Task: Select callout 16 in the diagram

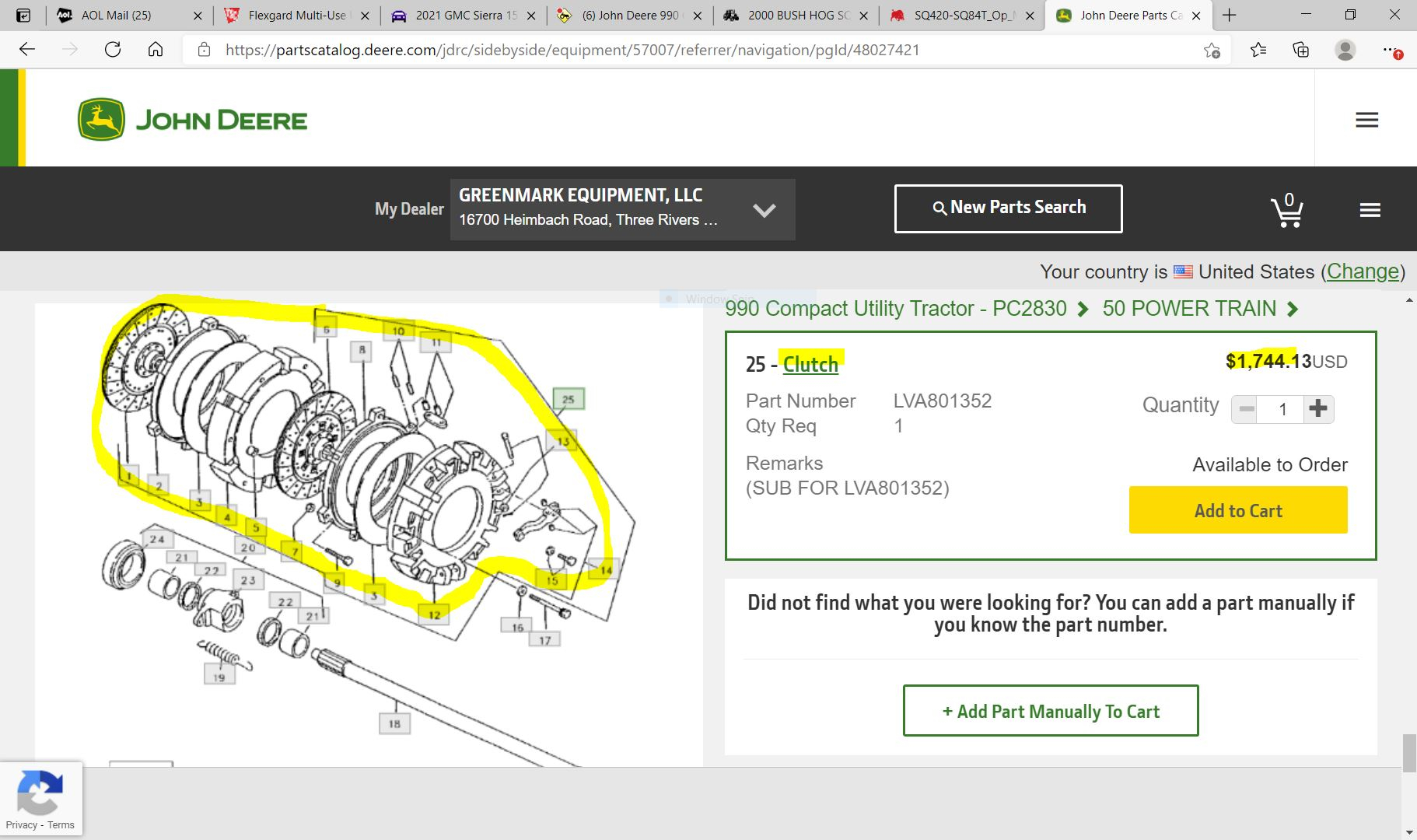Action: click(x=517, y=627)
